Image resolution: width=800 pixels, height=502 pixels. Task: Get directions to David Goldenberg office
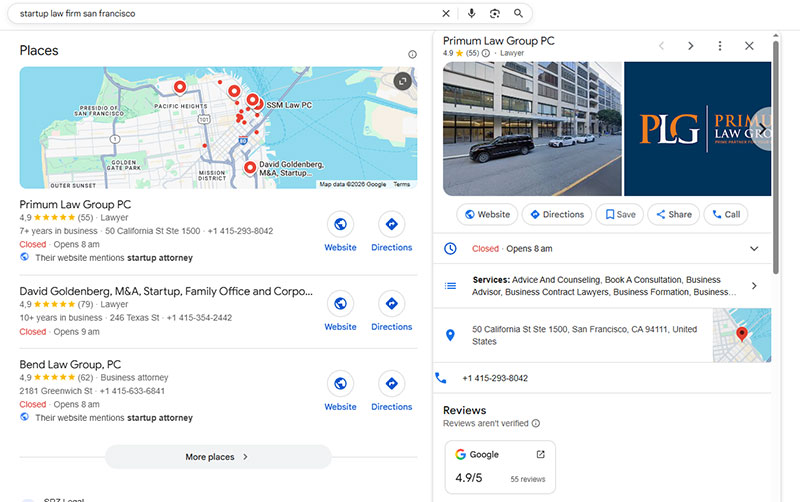[x=391, y=304]
